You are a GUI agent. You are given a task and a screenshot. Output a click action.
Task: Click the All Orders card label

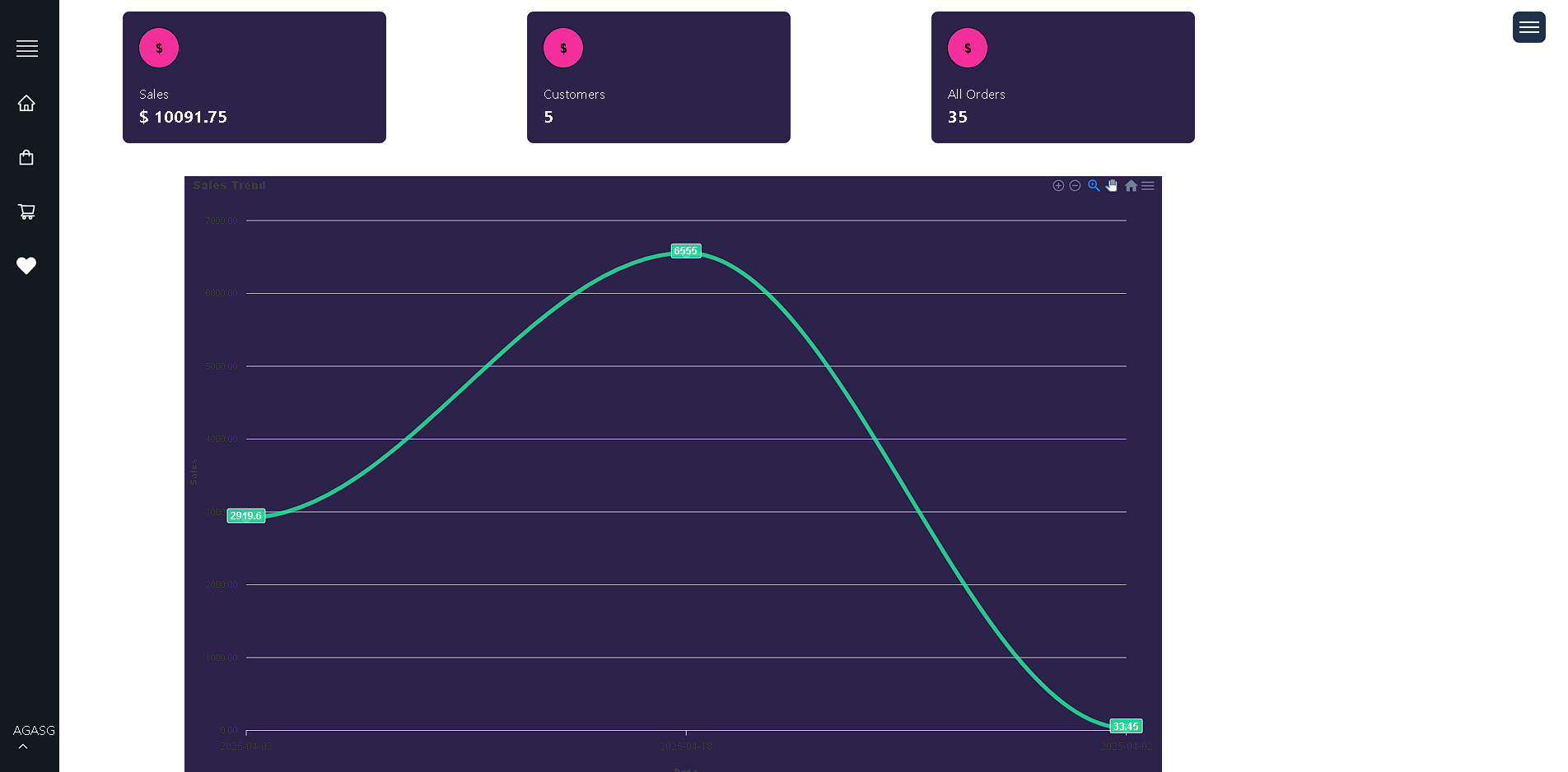(977, 95)
